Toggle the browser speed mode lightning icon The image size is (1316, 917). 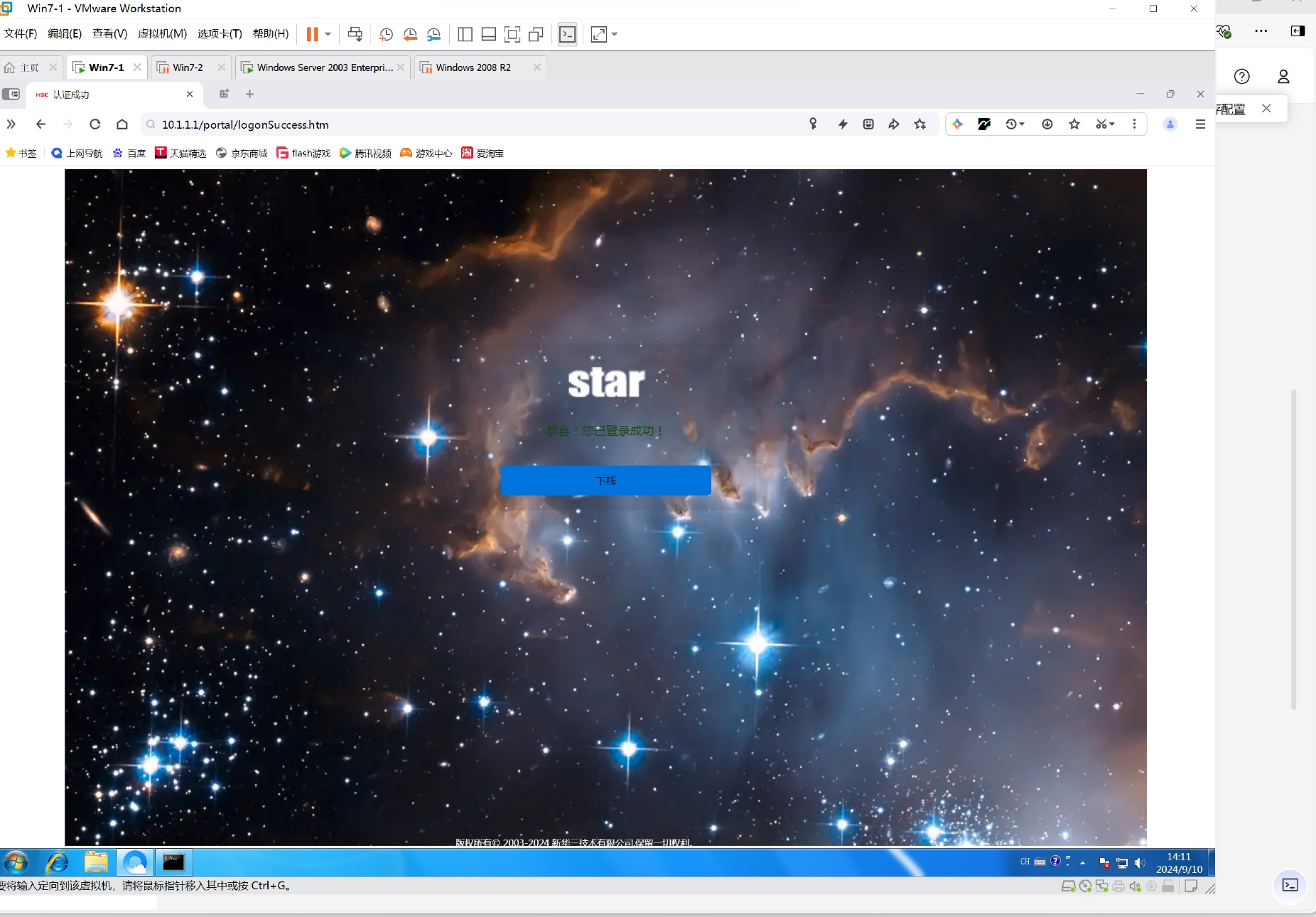(x=843, y=124)
